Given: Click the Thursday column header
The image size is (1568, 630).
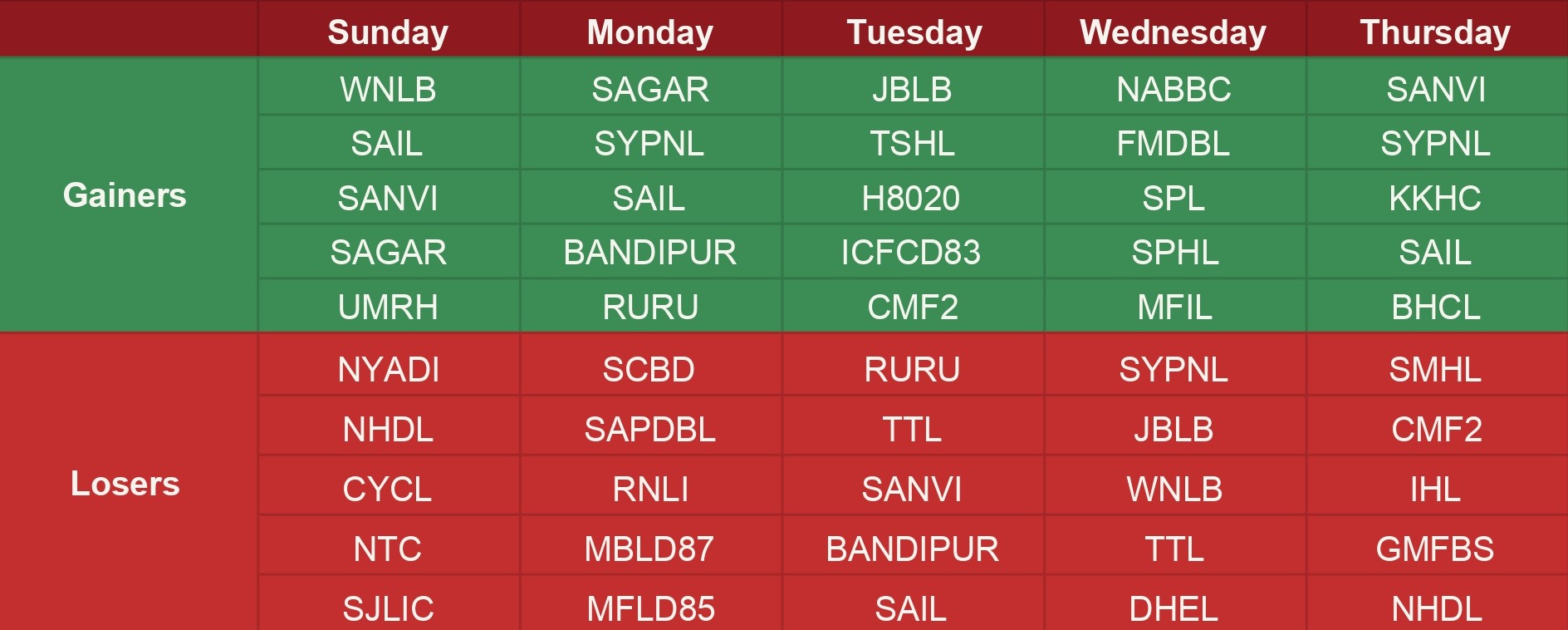Looking at the screenshot, I should (x=1435, y=32).
